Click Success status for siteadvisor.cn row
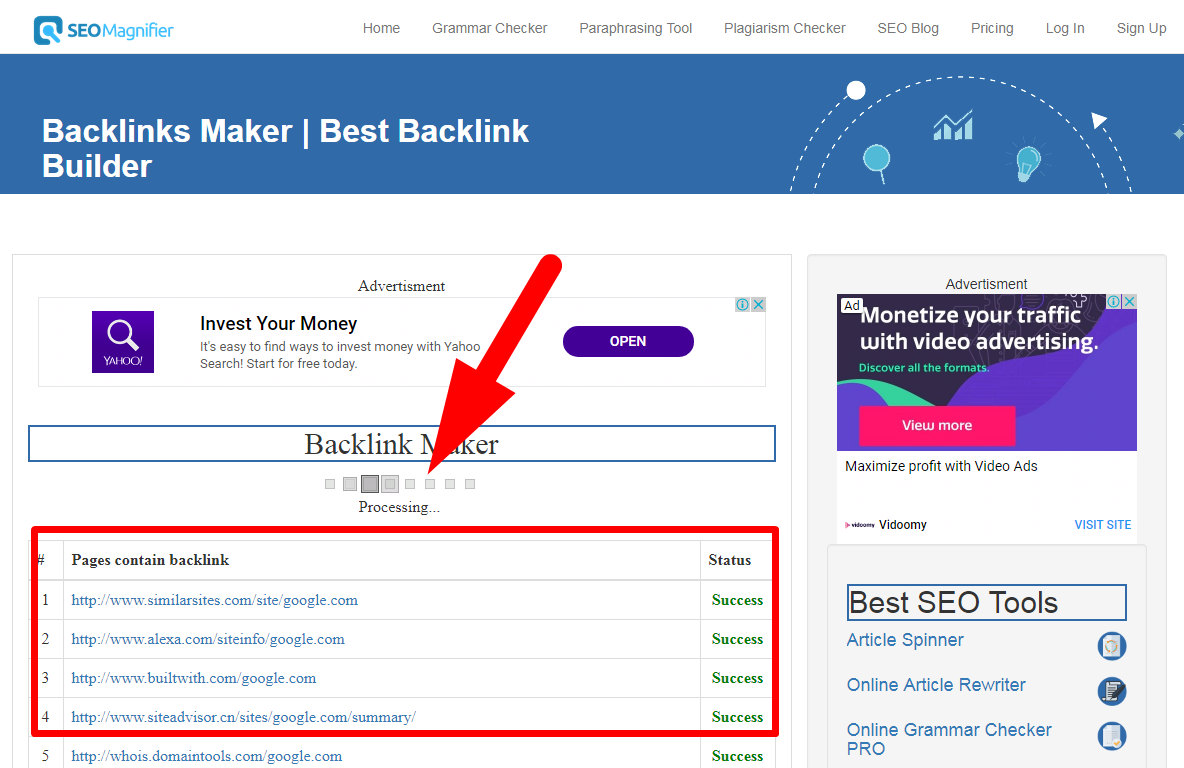Image resolution: width=1184 pixels, height=768 pixels. pyautogui.click(x=737, y=717)
